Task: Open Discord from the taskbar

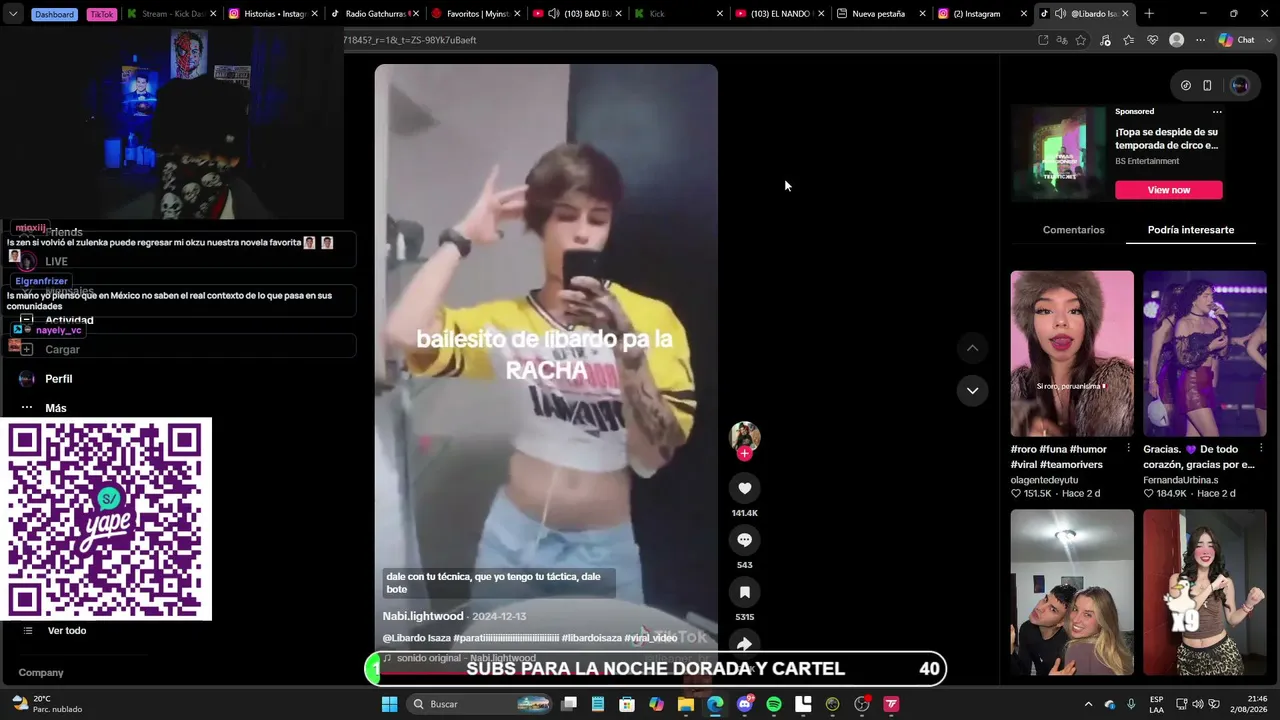Action: tap(745, 704)
